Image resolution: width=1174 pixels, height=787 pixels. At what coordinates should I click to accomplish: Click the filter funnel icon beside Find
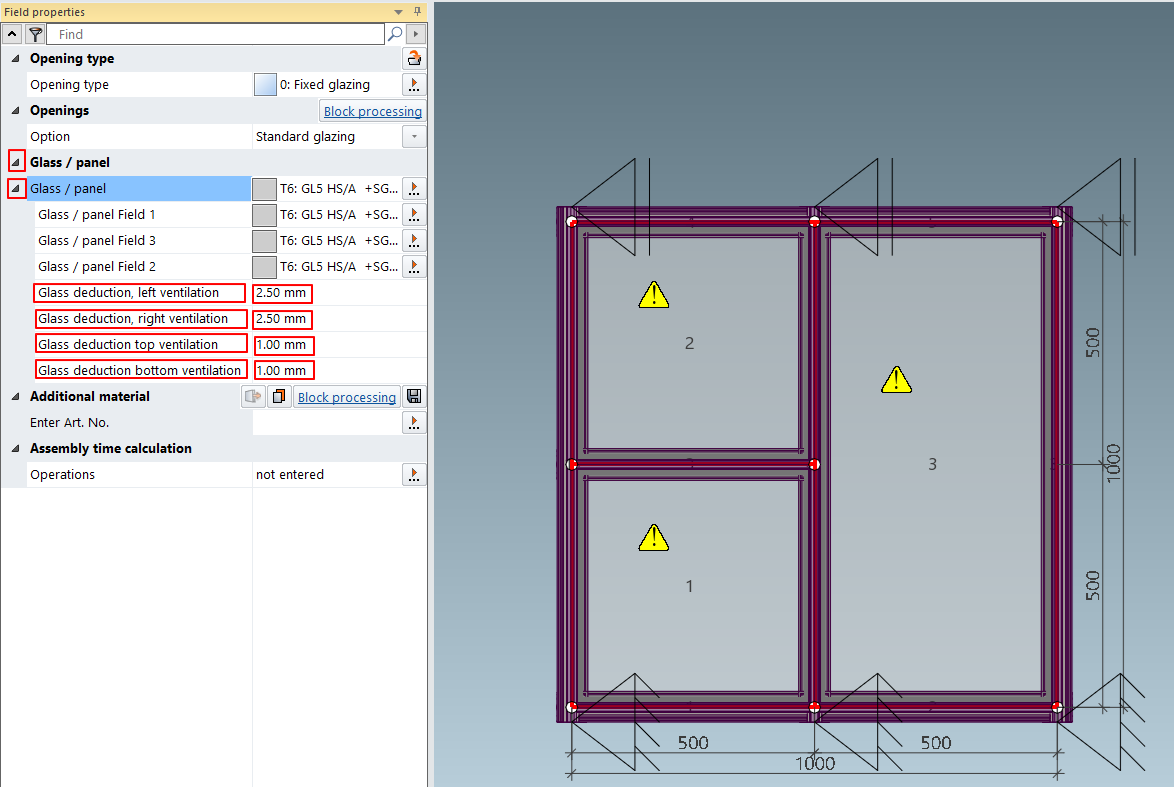(34, 34)
